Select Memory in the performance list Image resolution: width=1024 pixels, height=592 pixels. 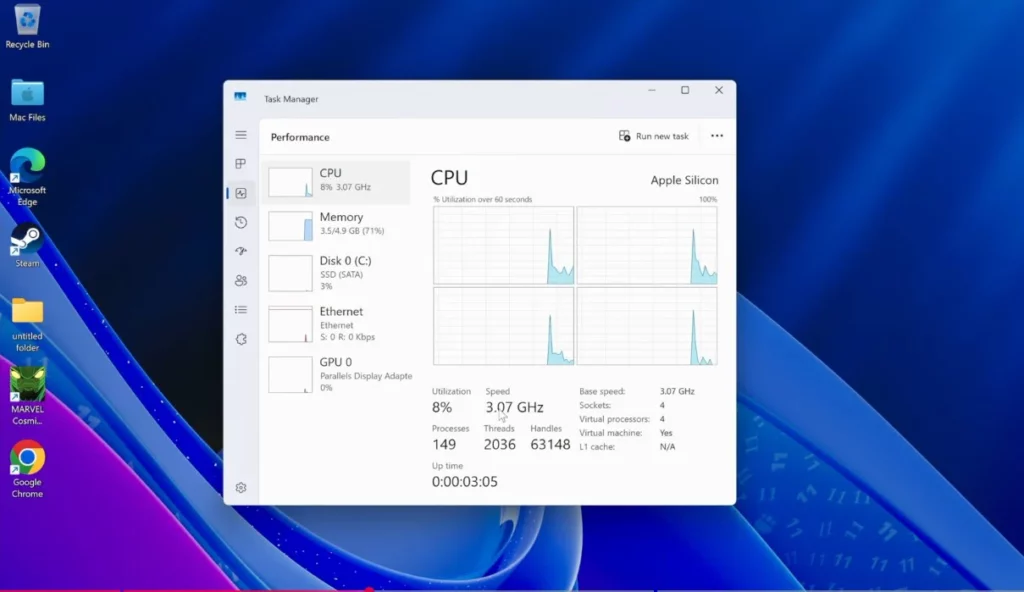[x=336, y=224]
